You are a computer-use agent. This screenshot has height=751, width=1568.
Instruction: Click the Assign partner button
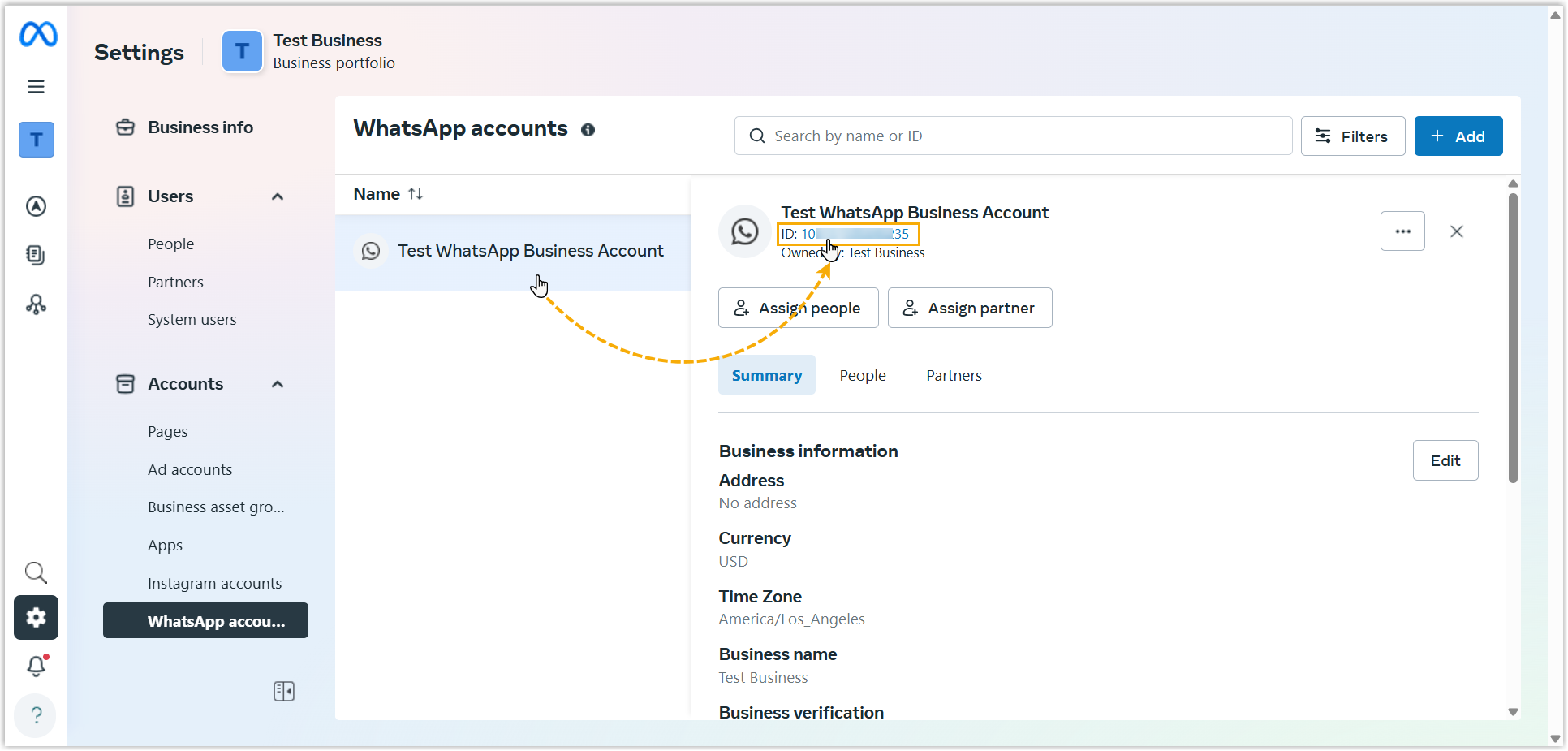click(969, 308)
